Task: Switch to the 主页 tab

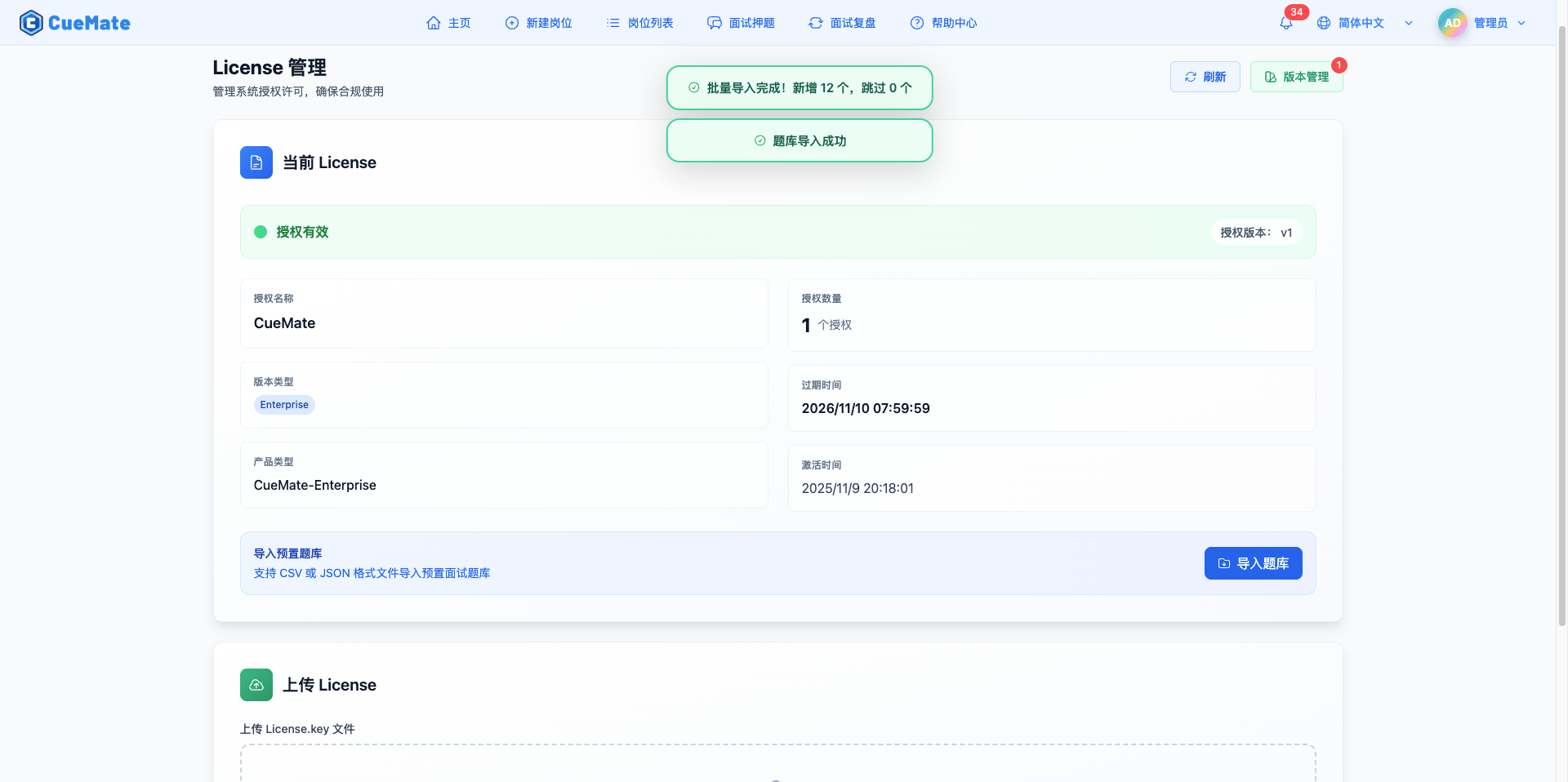Action: (x=448, y=22)
